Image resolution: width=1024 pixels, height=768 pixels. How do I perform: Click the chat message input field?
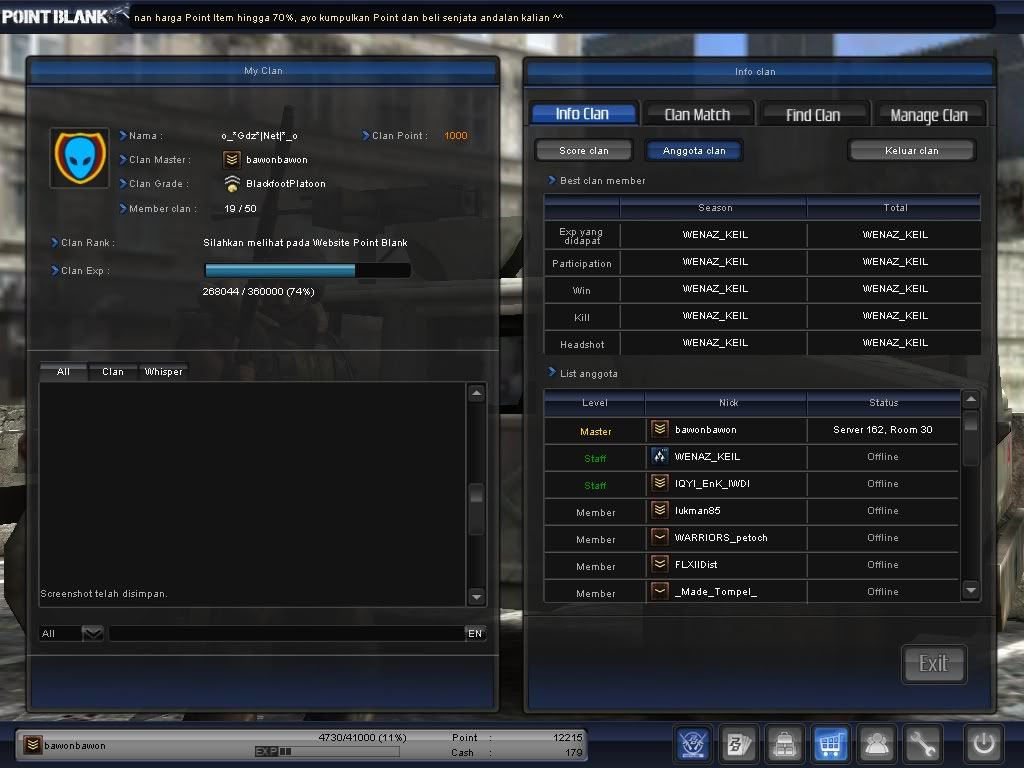(x=287, y=633)
